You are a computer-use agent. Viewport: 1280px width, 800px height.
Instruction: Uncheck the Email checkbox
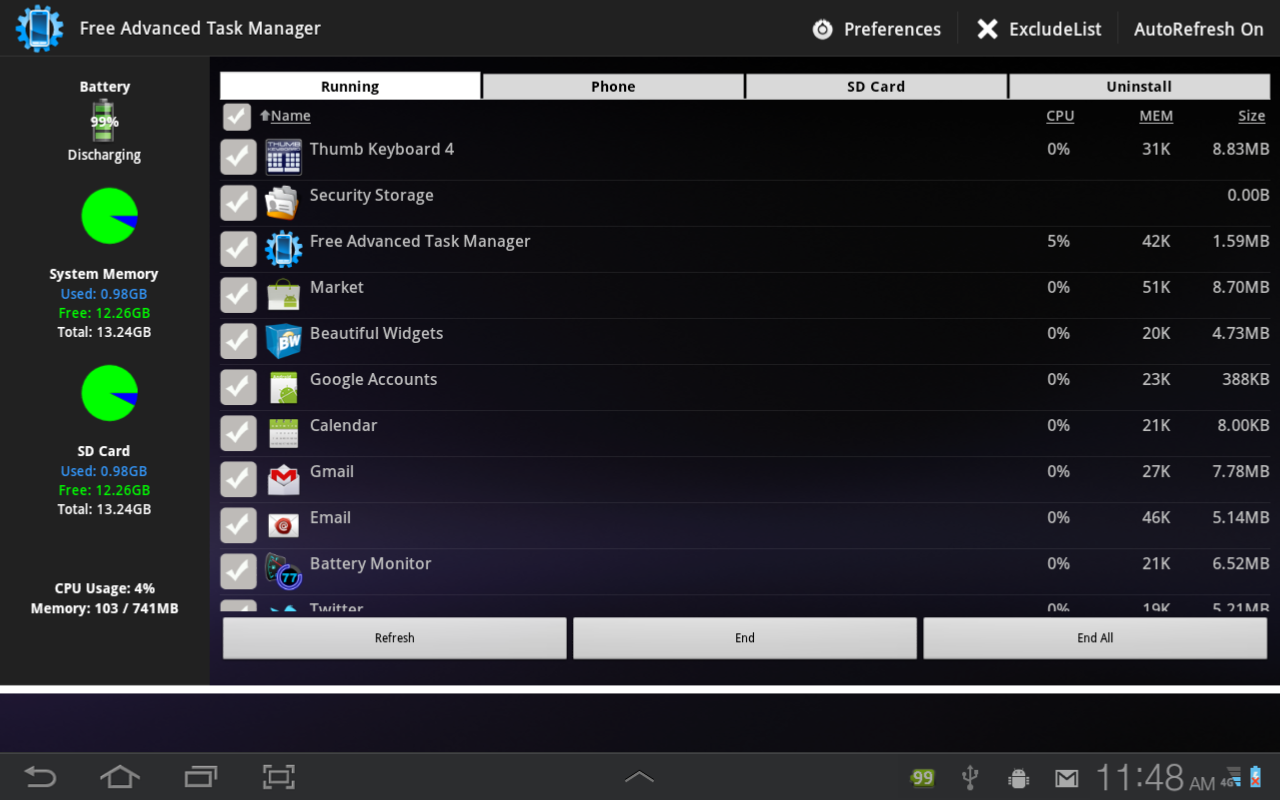click(x=238, y=525)
